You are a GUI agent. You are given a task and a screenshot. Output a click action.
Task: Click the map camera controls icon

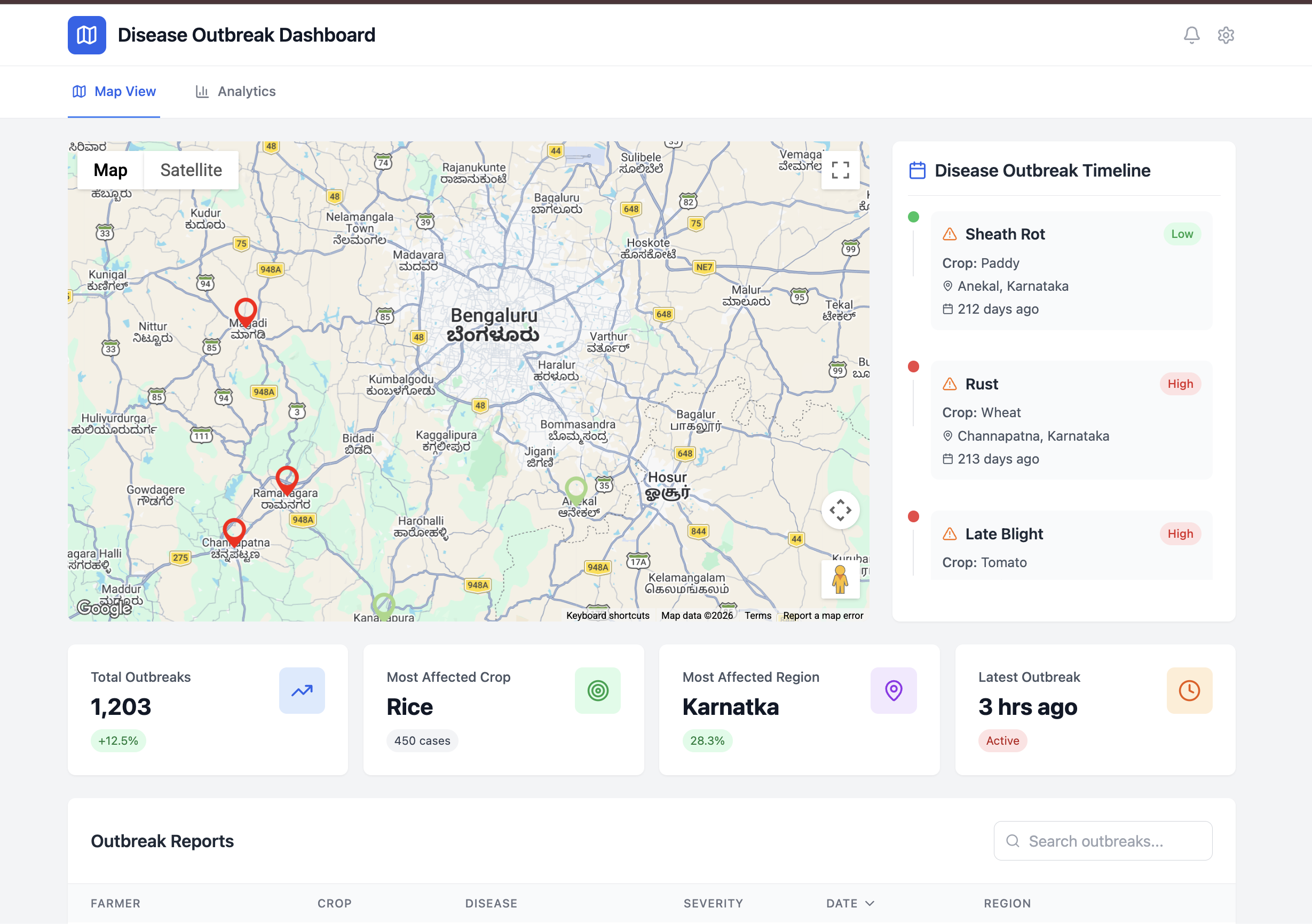[840, 510]
